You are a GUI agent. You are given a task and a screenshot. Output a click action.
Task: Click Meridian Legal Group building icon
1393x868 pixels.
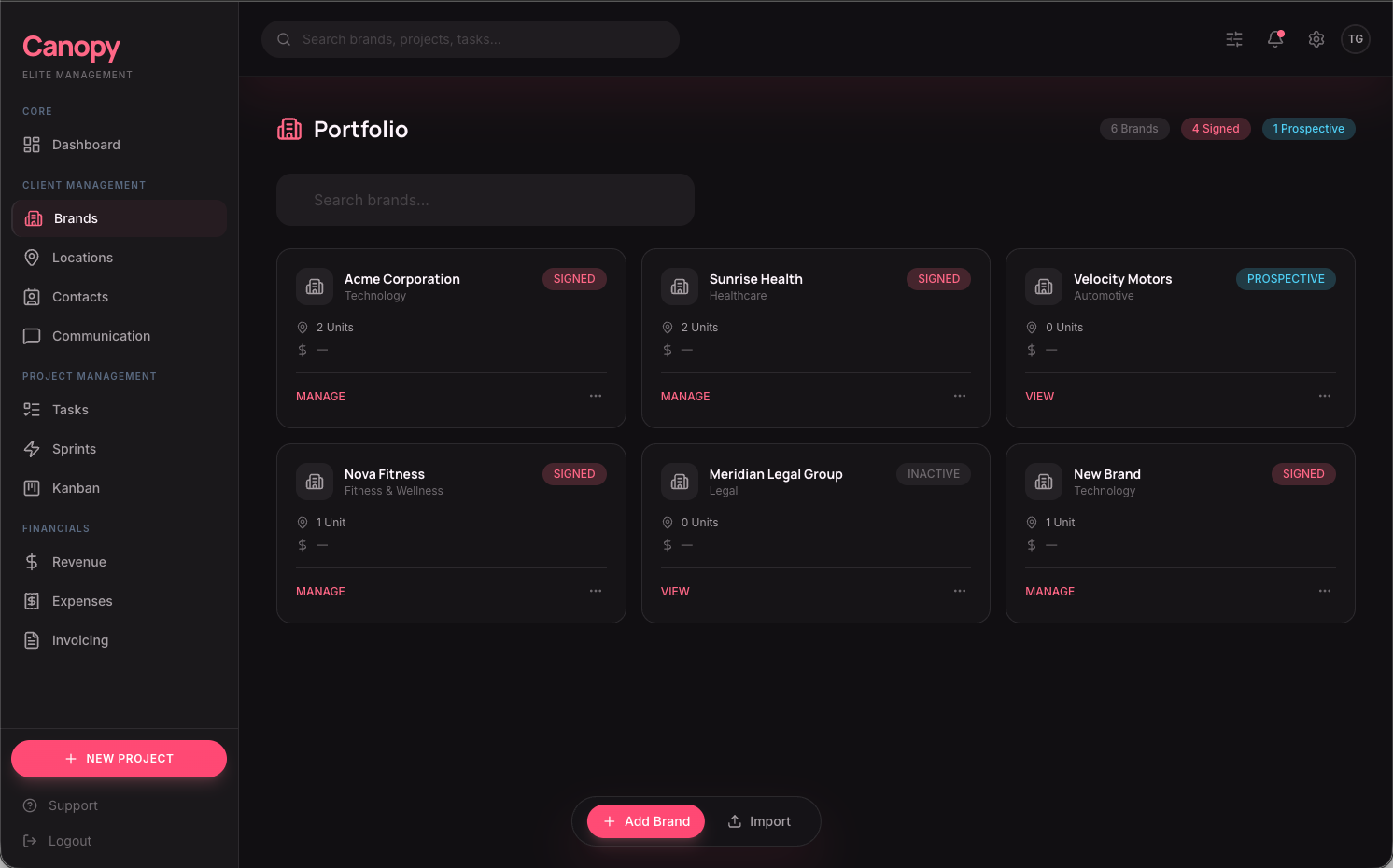[x=680, y=482]
